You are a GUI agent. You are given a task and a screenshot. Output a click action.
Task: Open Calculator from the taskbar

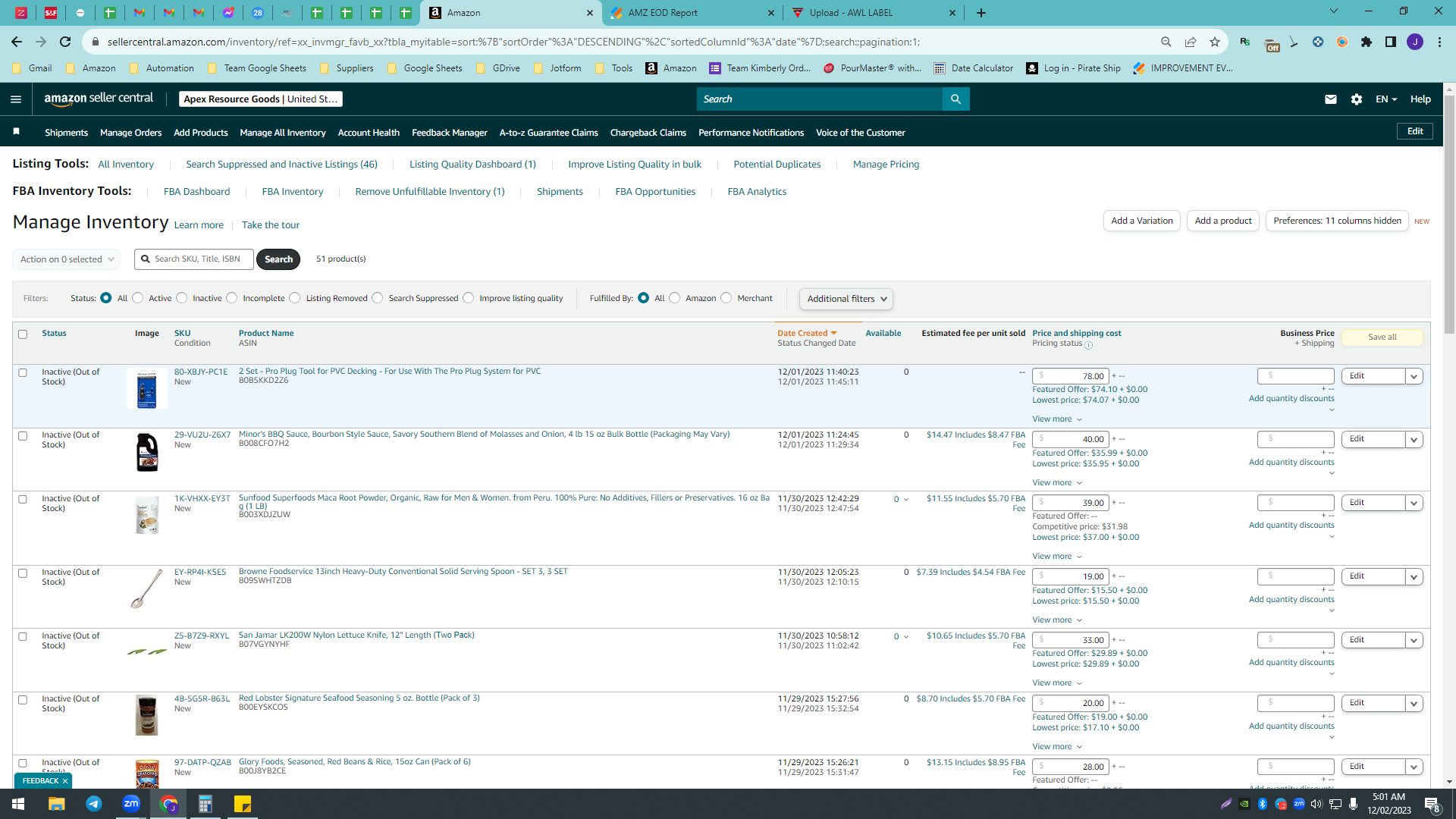point(206,804)
